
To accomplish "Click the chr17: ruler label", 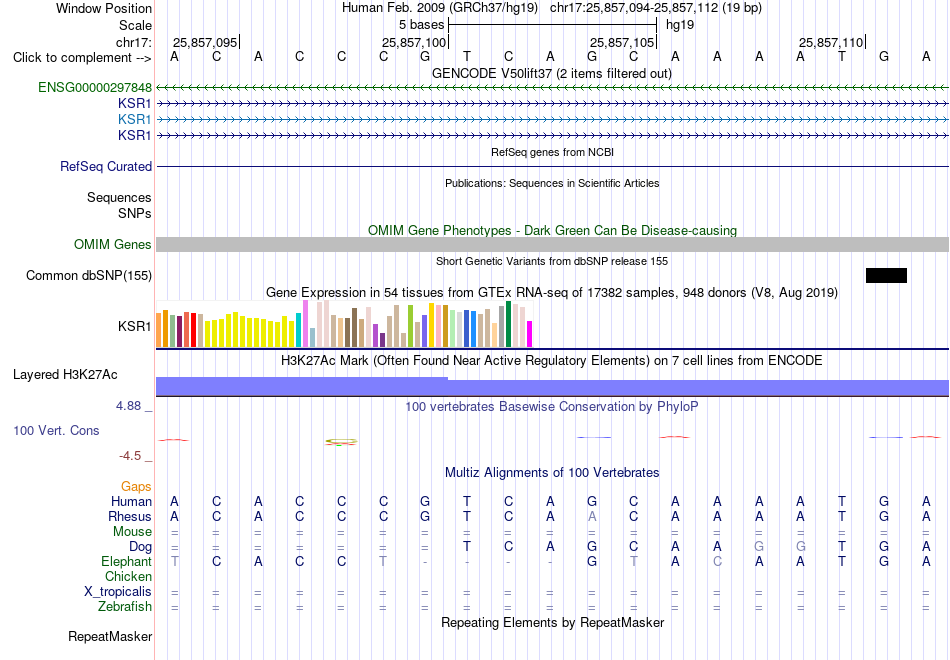I will pyautogui.click(x=133, y=42).
